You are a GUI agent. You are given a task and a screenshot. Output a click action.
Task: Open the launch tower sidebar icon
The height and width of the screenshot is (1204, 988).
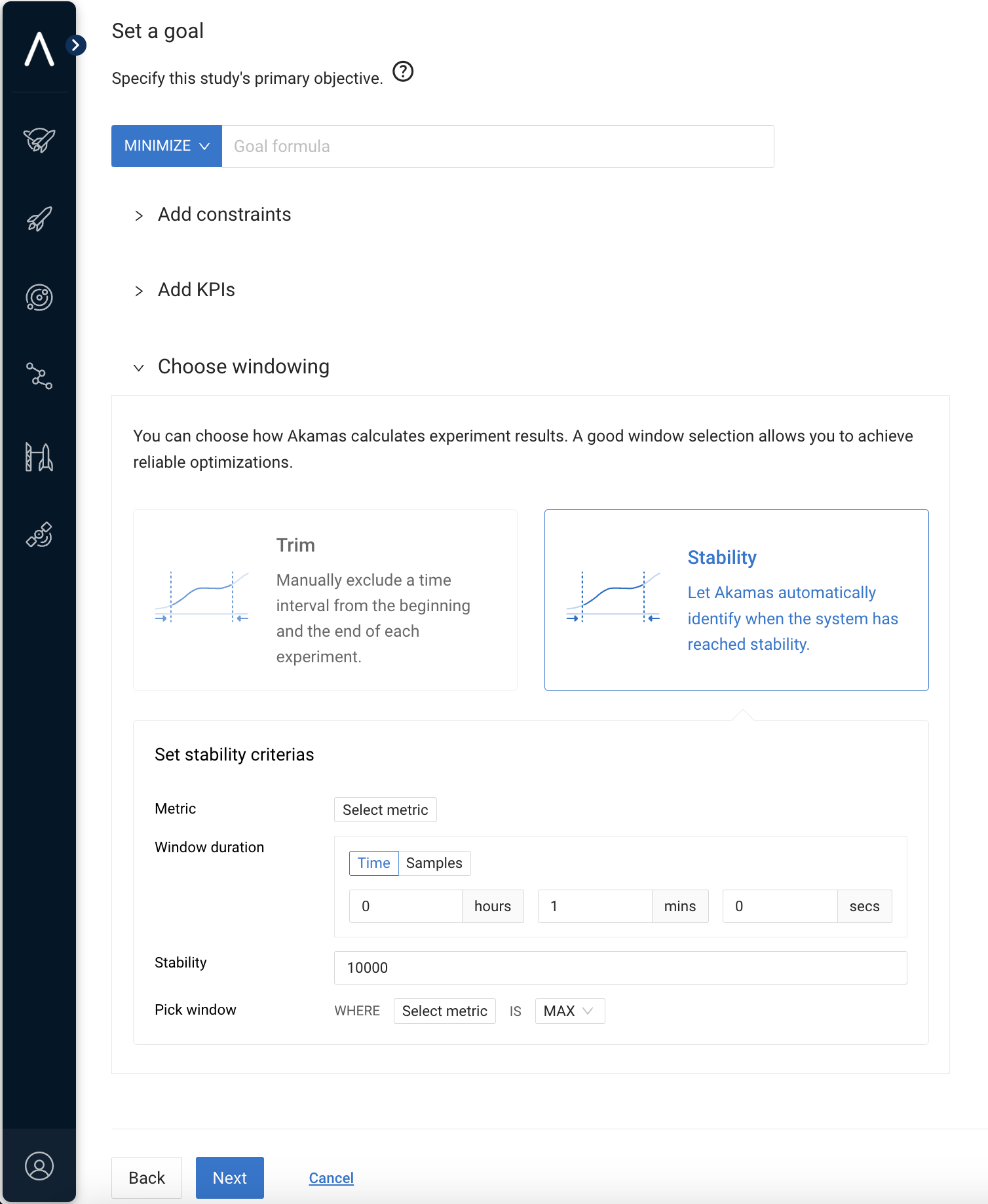(39, 457)
